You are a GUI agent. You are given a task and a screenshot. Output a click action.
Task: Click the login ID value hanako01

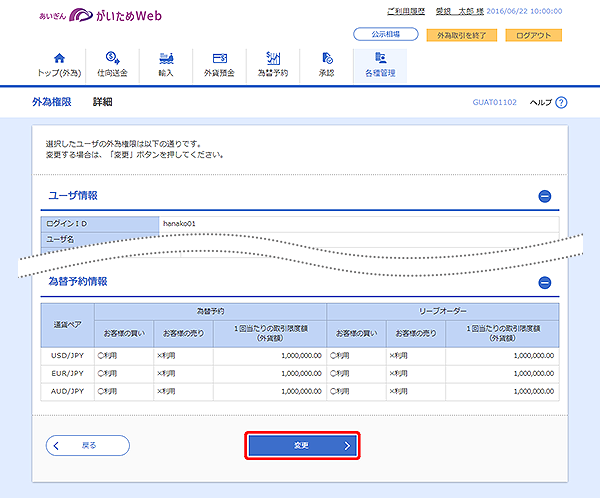pyautogui.click(x=179, y=224)
